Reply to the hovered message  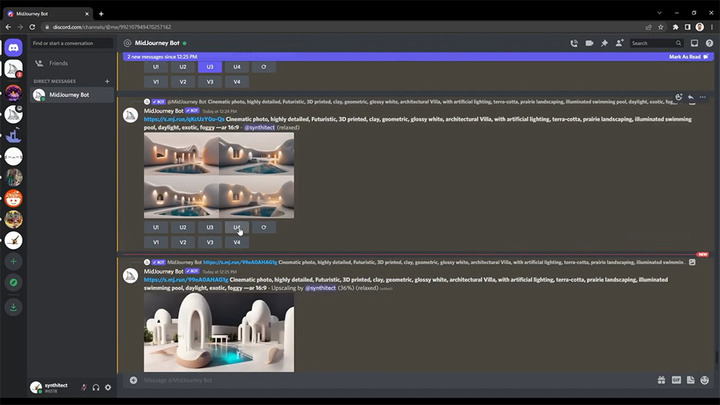(x=691, y=97)
